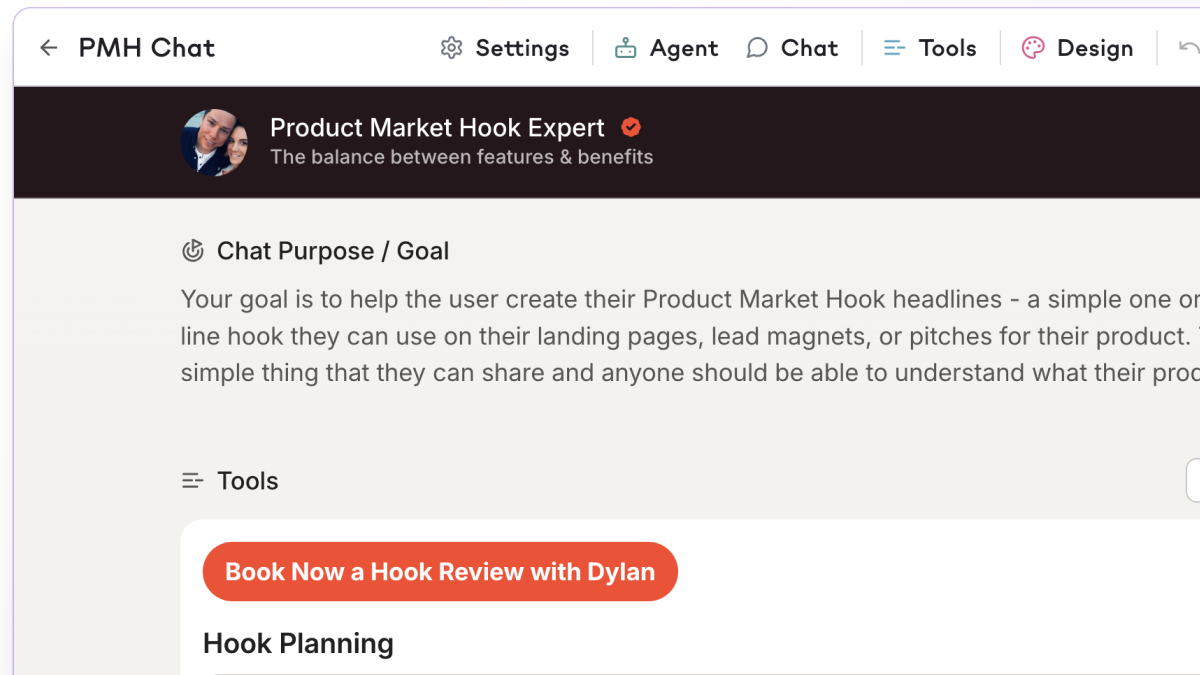Viewport: 1200px width, 675px height.
Task: Click the undo arrow at the toolbar's right edge
Action: coord(1188,48)
